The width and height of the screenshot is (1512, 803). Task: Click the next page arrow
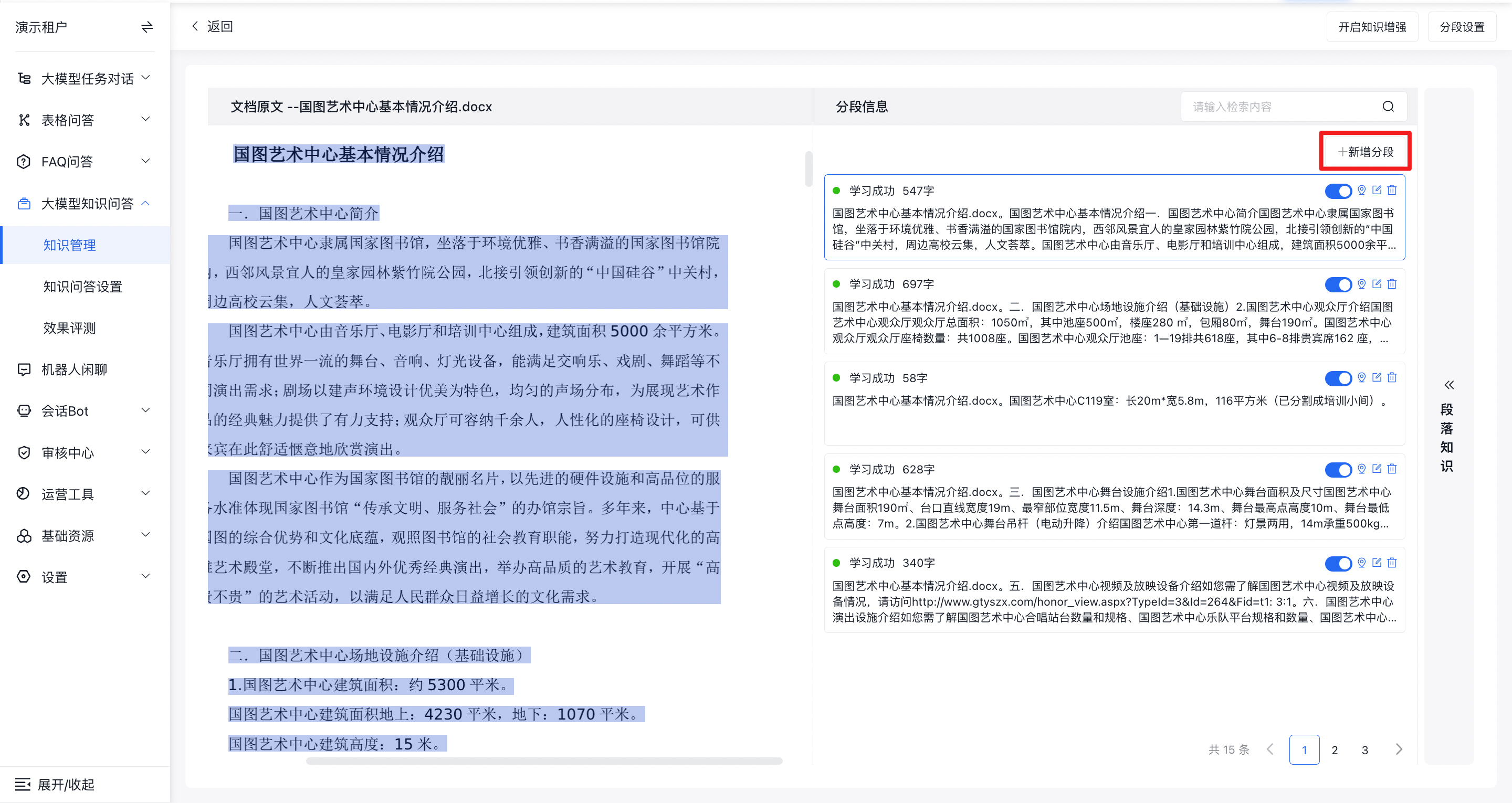point(1399,749)
